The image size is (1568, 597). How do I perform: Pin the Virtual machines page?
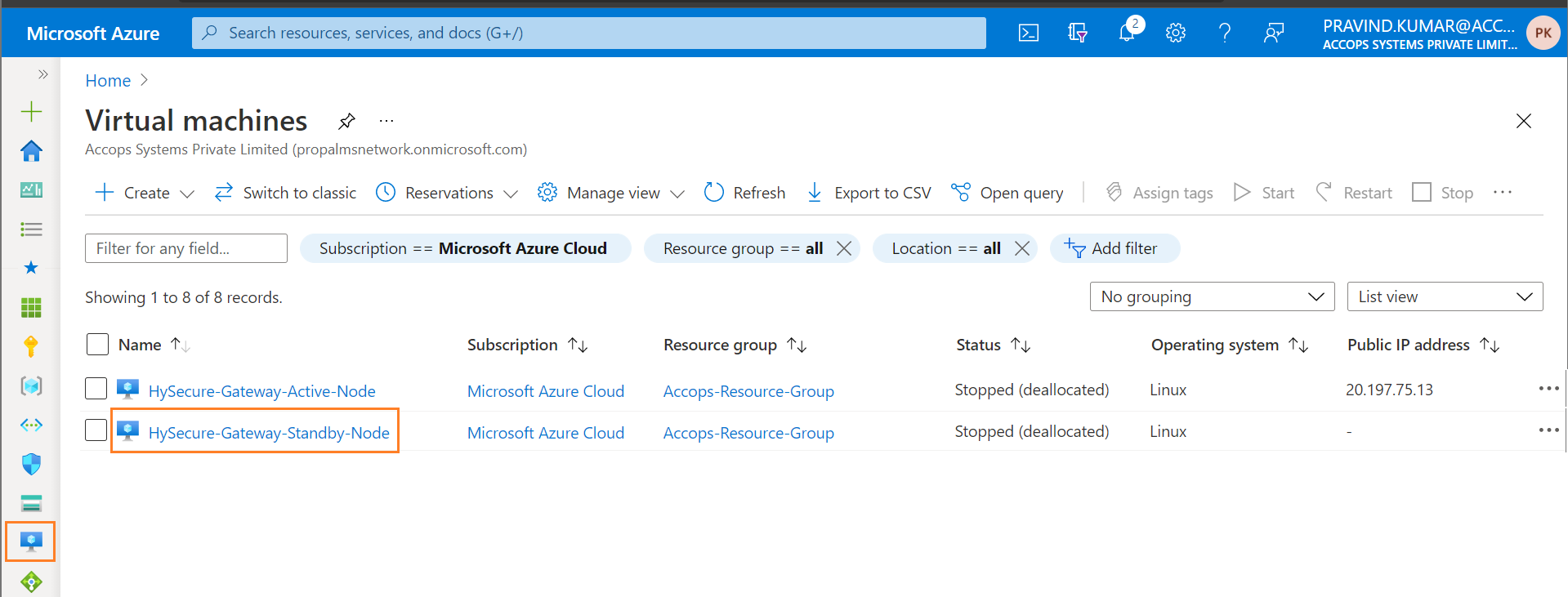click(346, 122)
